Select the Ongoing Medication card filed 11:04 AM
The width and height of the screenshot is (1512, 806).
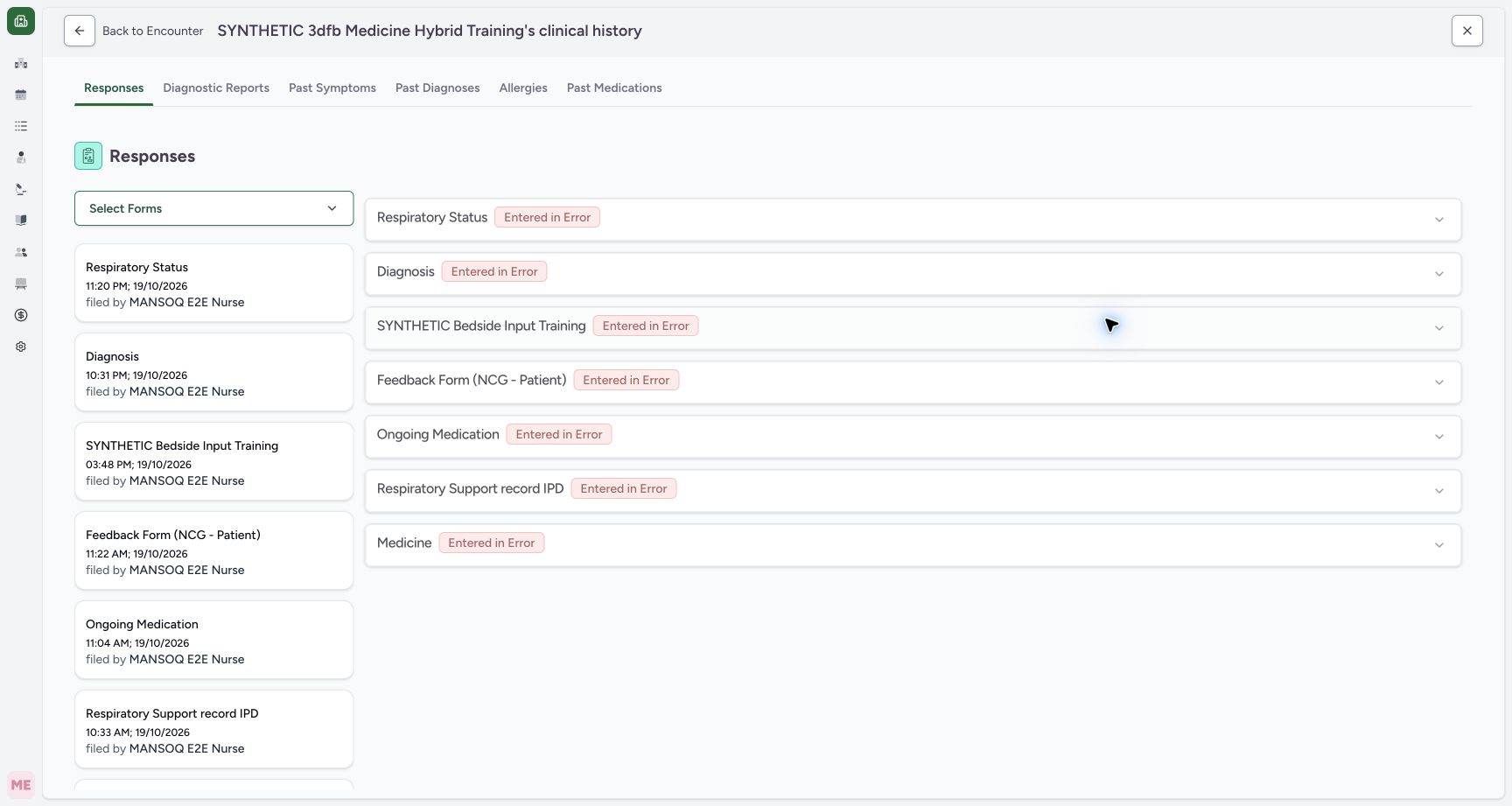click(213, 641)
